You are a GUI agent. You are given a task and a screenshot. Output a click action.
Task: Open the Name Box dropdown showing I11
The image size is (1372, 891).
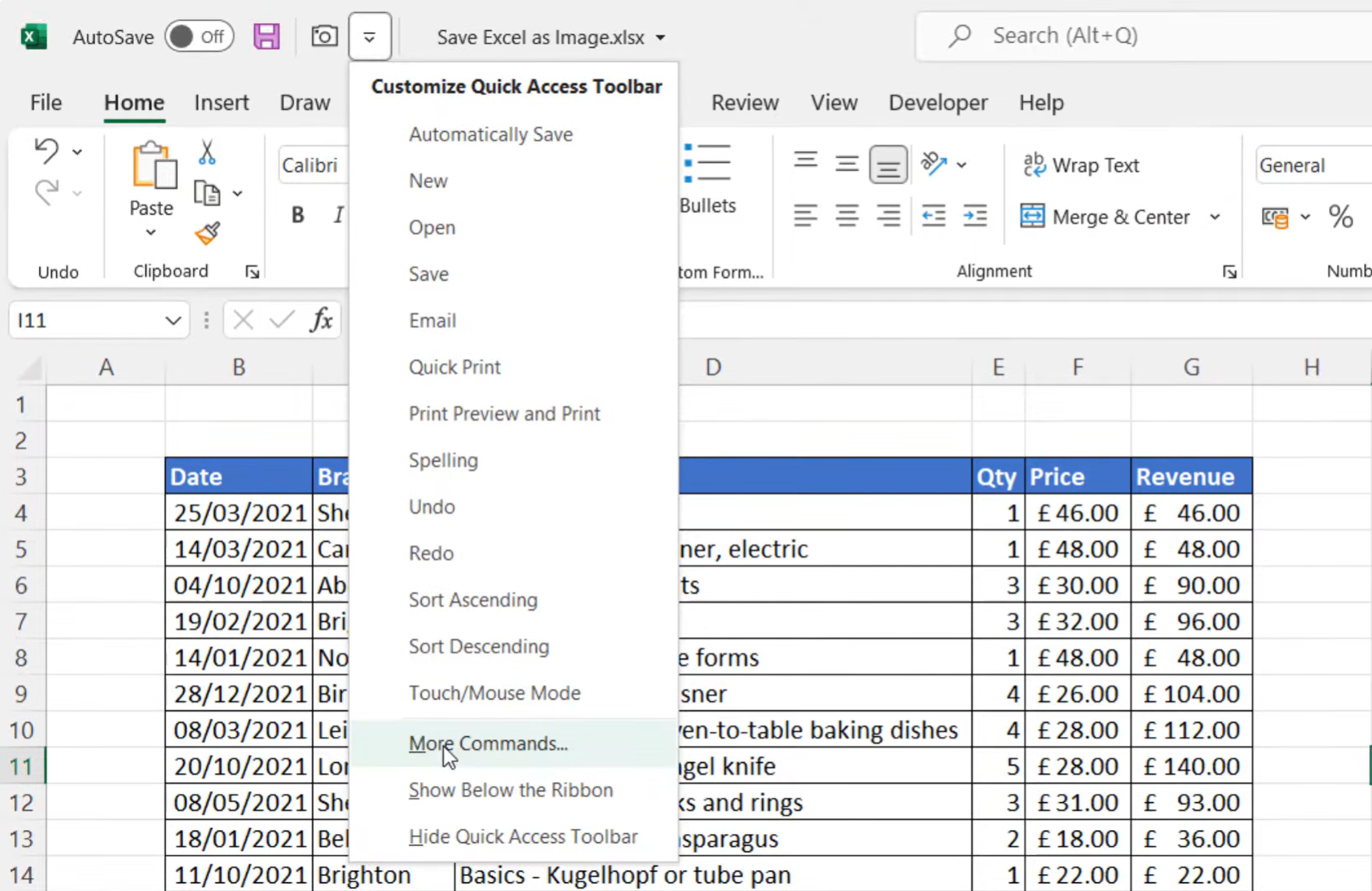pos(173,321)
